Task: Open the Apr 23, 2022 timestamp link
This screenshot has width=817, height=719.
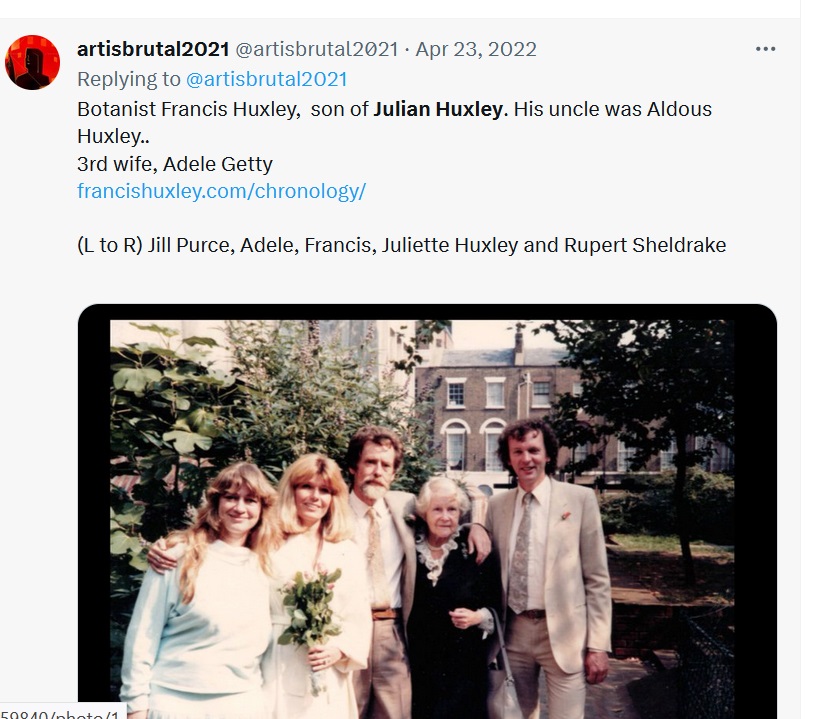Action: [476, 49]
